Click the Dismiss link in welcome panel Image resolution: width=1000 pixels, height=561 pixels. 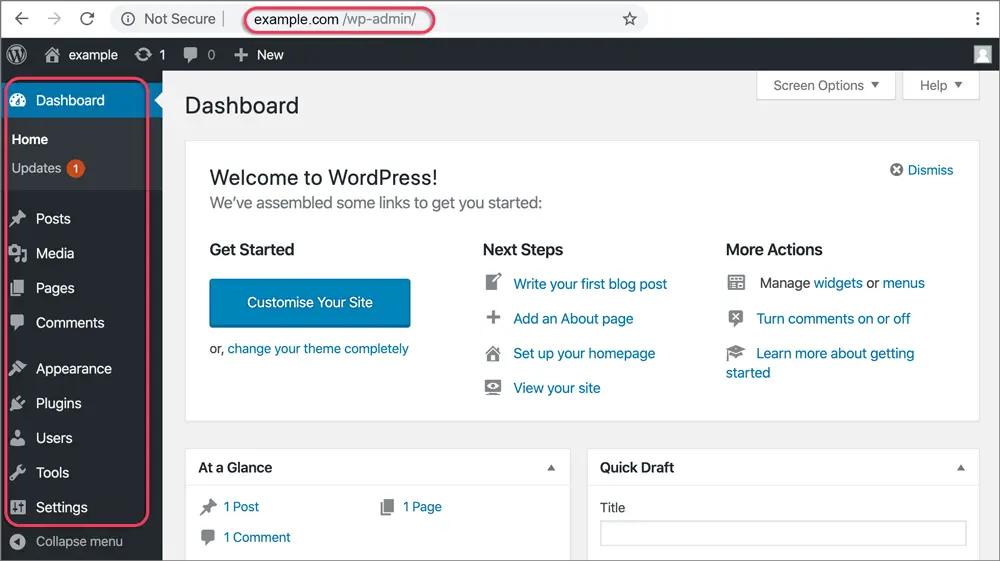(x=930, y=170)
